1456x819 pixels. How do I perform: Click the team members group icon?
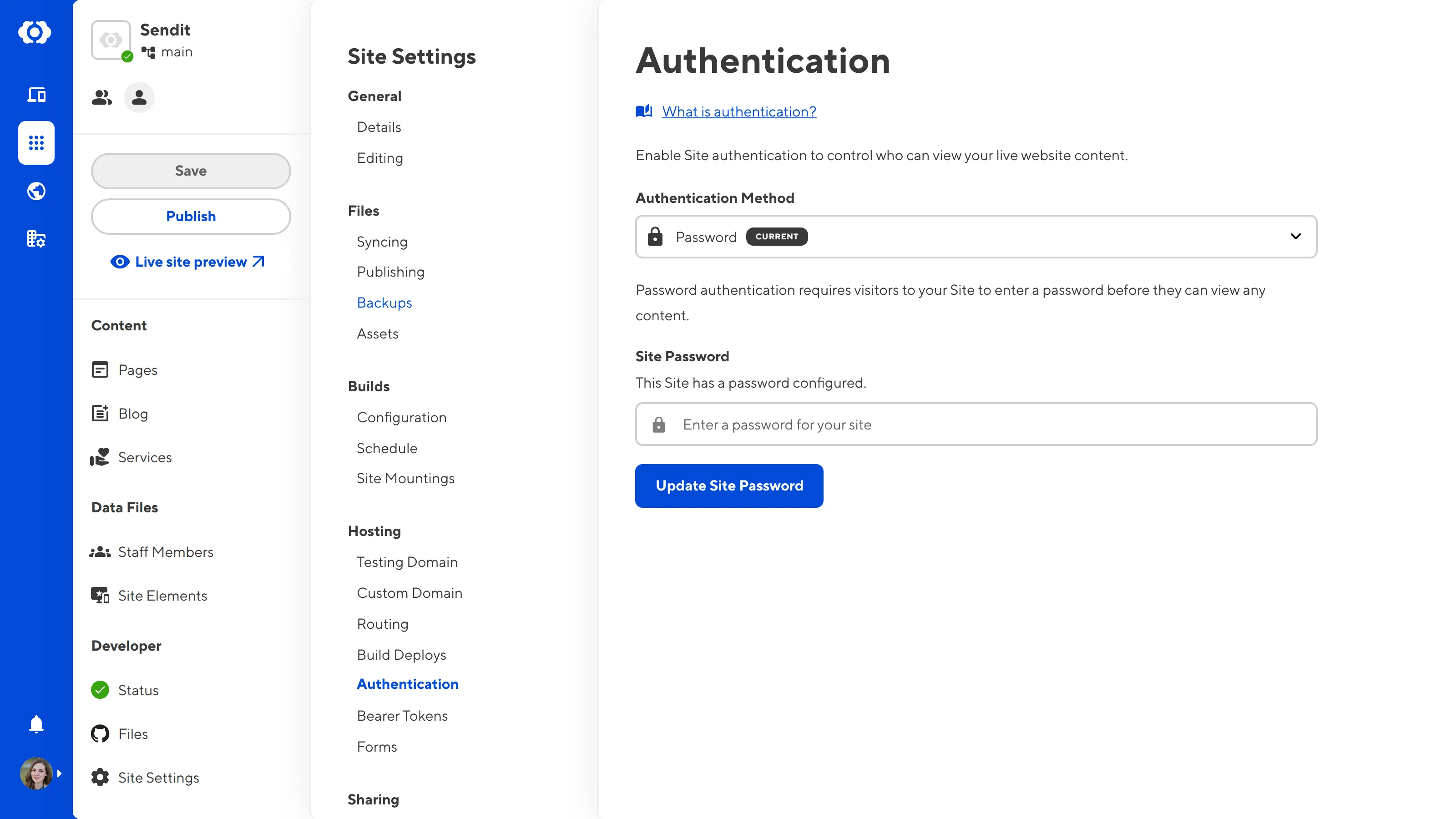point(102,98)
